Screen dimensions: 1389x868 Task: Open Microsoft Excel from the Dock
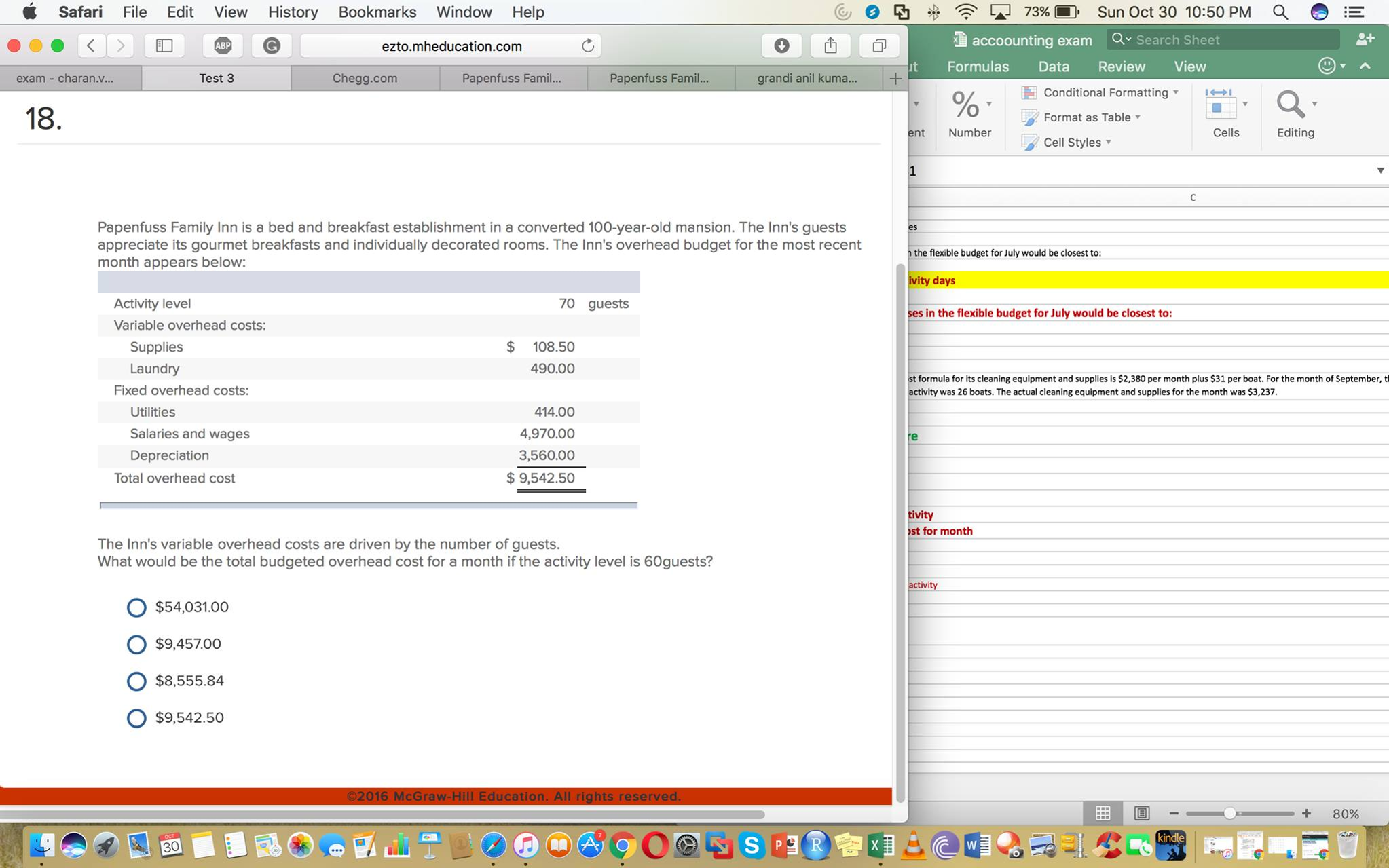coord(881,846)
